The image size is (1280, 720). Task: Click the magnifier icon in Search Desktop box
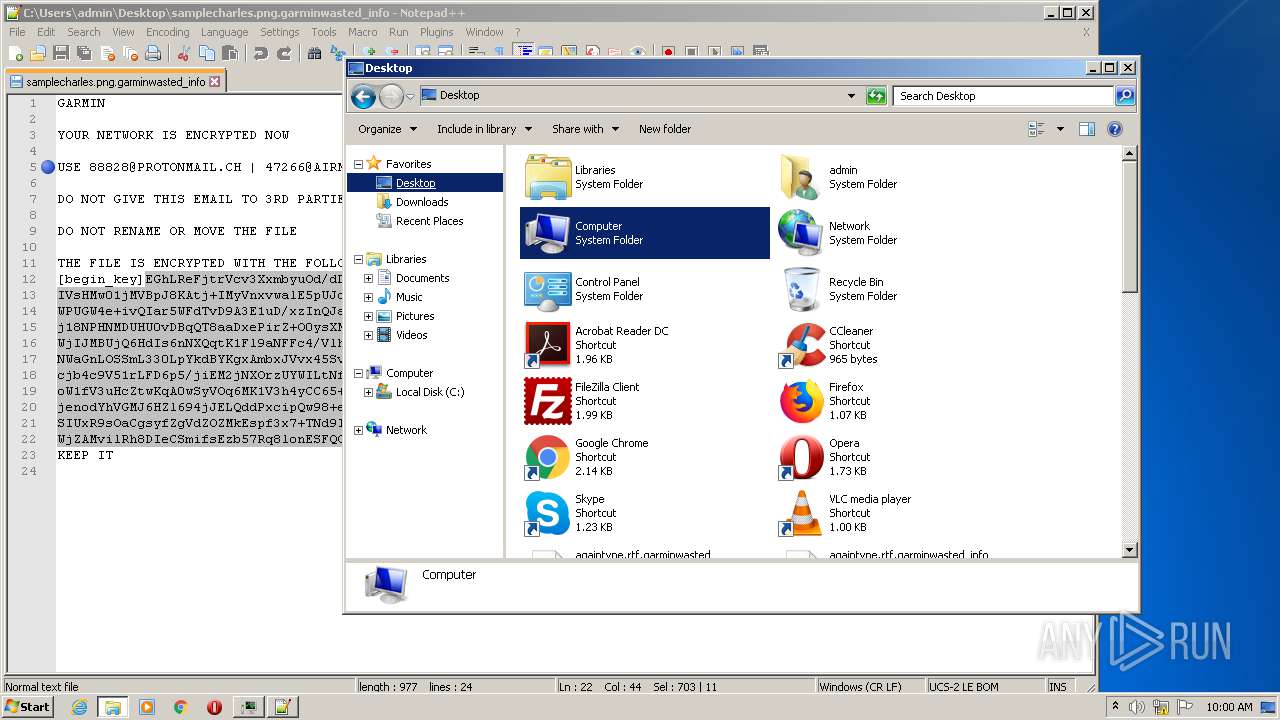(1125, 96)
